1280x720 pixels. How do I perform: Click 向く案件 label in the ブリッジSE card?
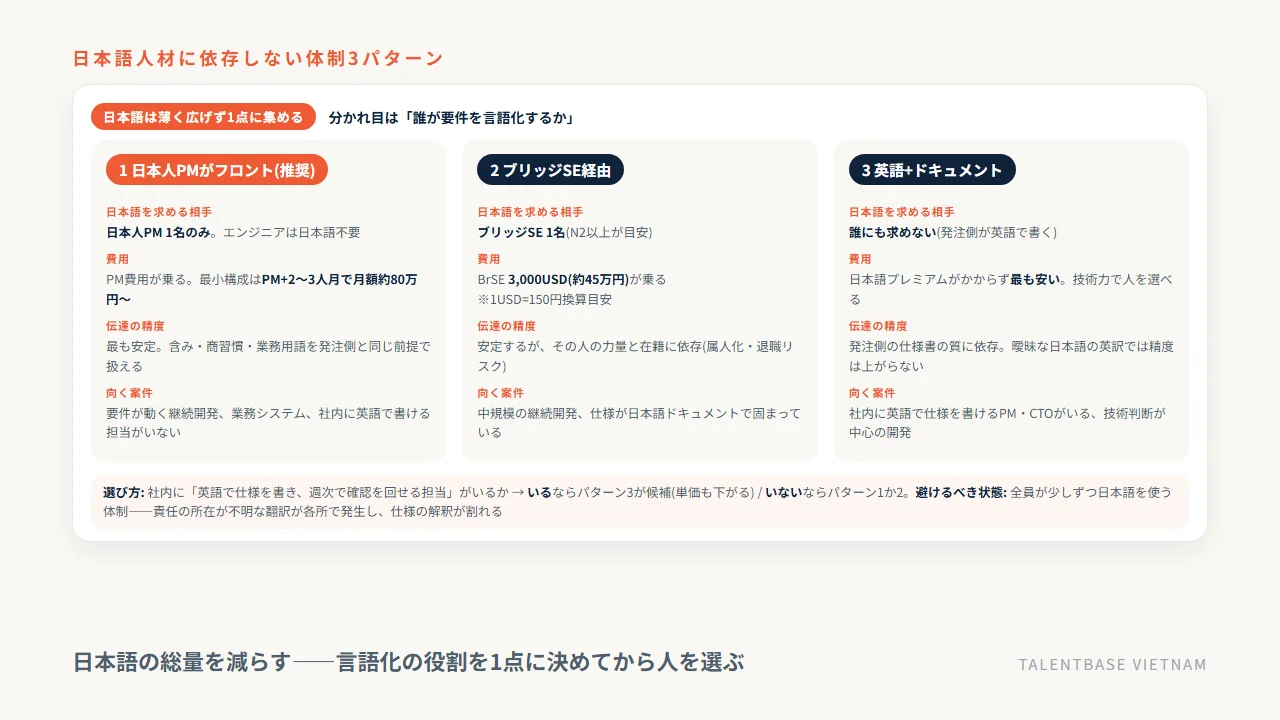(x=500, y=393)
